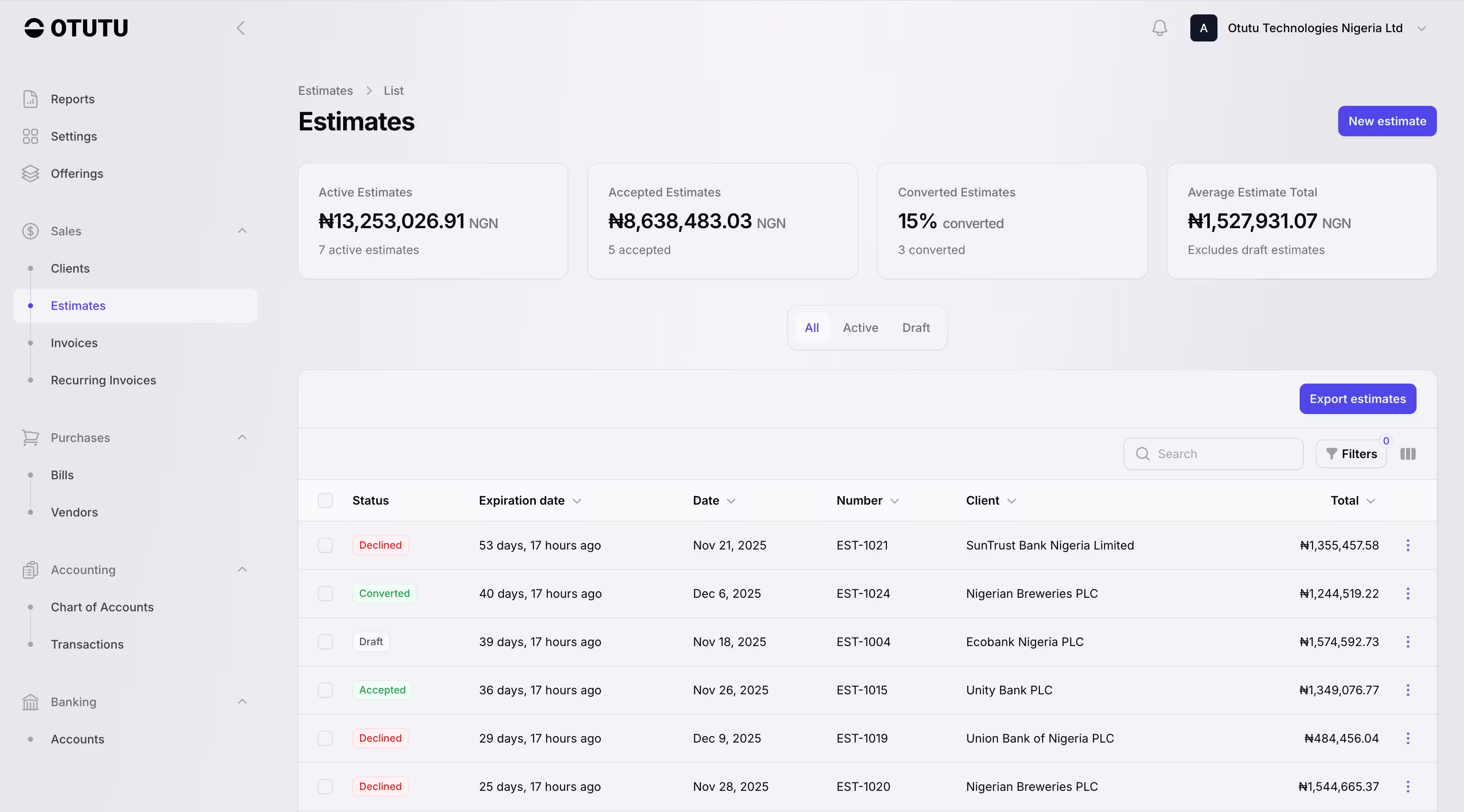Click the Offerings layers icon

click(x=30, y=173)
